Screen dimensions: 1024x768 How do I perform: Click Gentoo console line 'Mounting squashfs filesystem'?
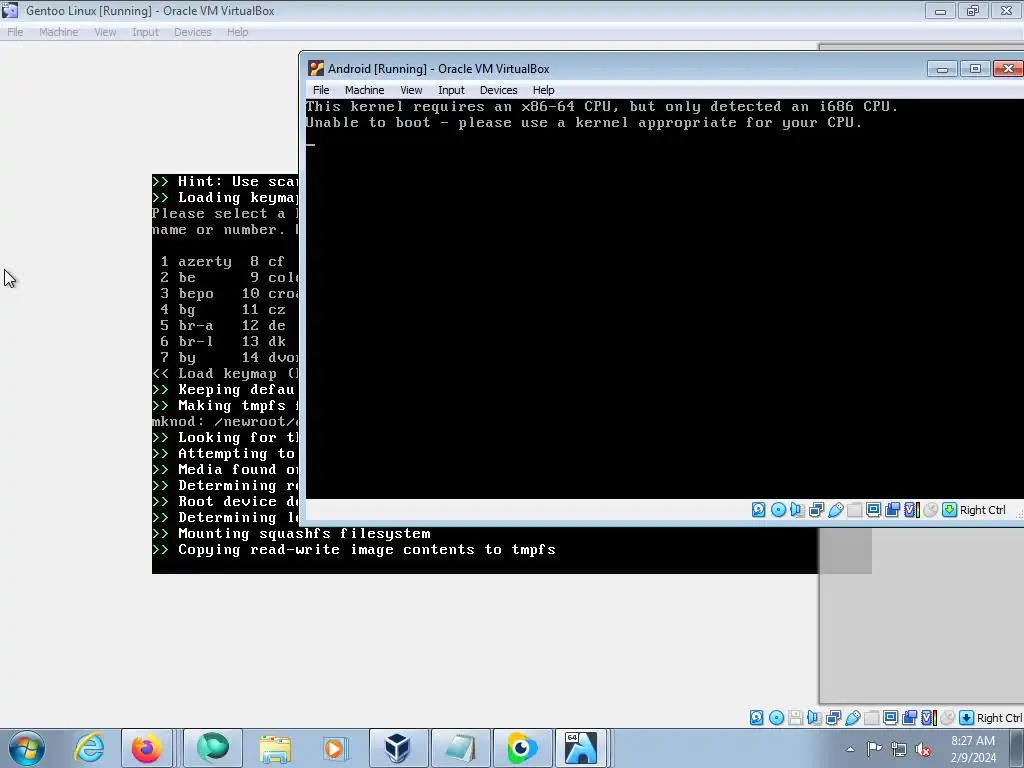pyautogui.click(x=304, y=534)
